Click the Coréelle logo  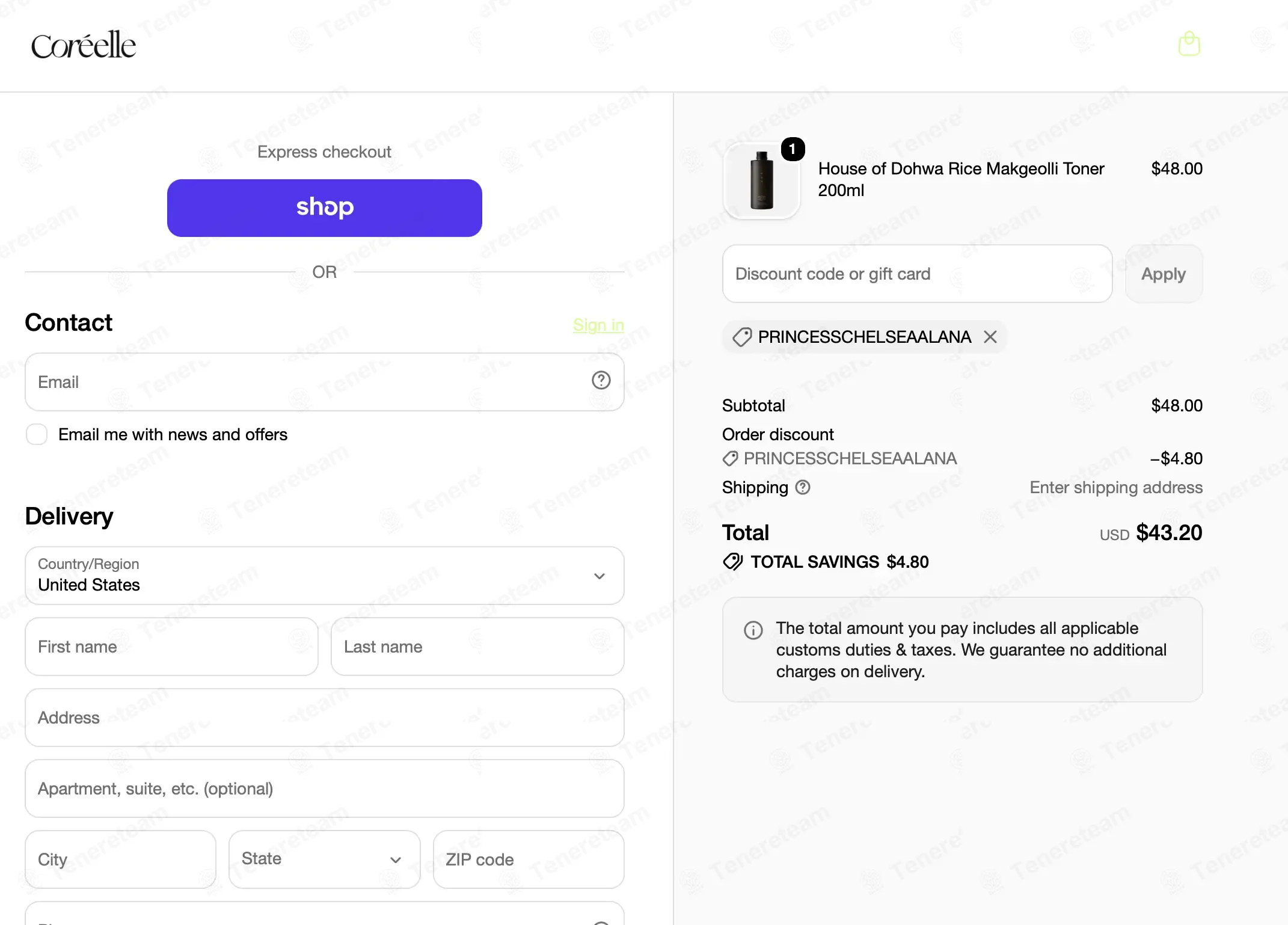tap(84, 45)
